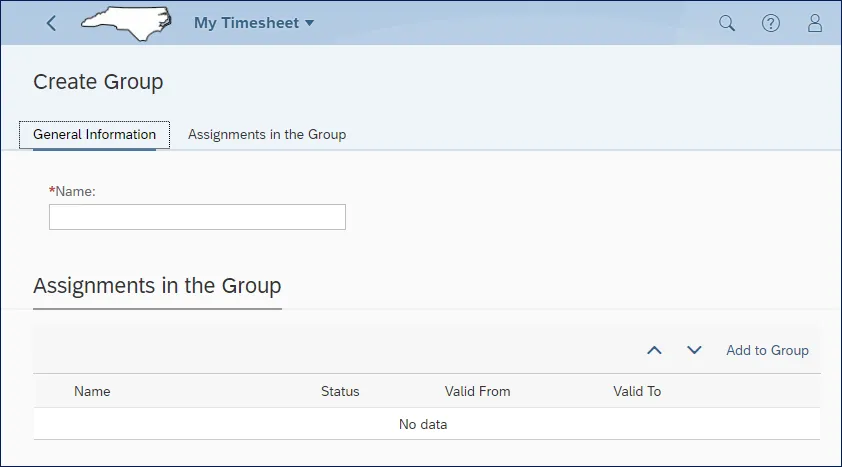Click the North Carolina state logo
Image resolution: width=842 pixels, height=467 pixels.
(x=130, y=23)
